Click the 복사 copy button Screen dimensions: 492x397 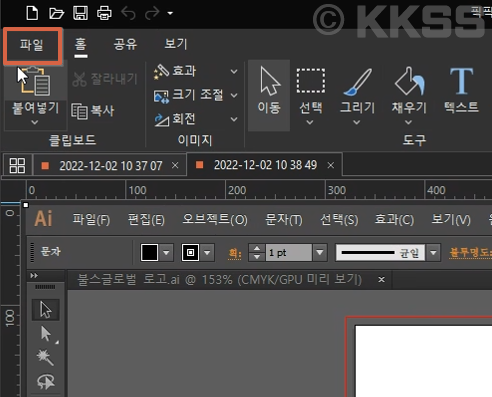click(93, 111)
